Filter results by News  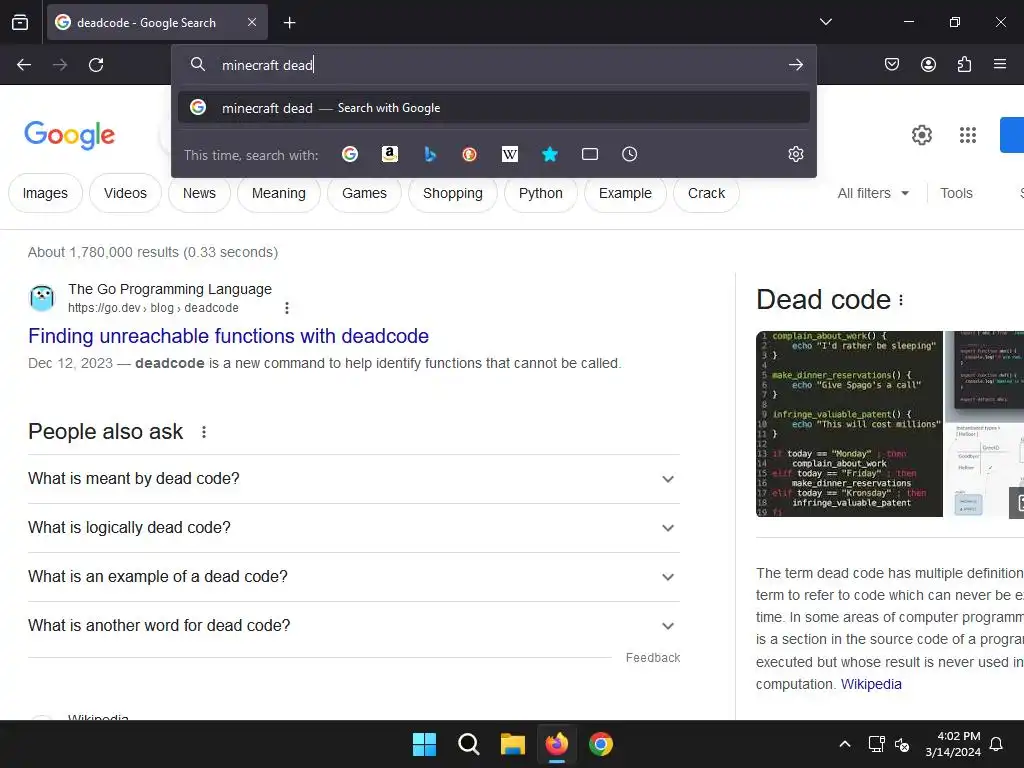click(x=199, y=193)
